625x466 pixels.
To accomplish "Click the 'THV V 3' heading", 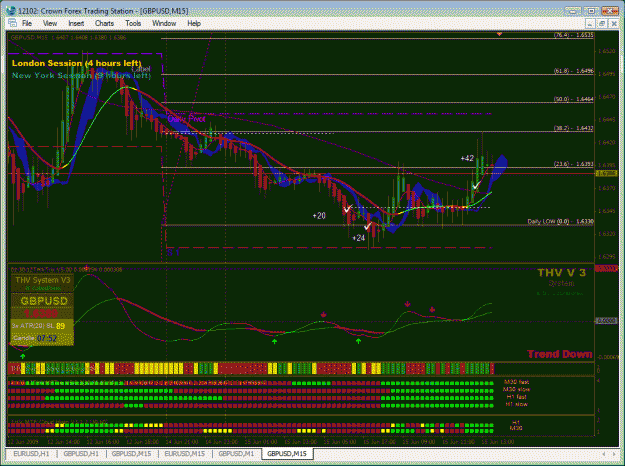I will pos(562,273).
